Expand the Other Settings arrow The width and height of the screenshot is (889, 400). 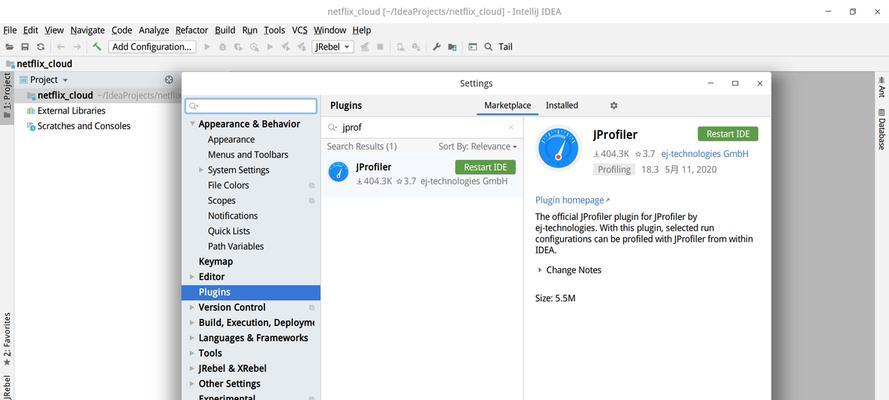192,384
